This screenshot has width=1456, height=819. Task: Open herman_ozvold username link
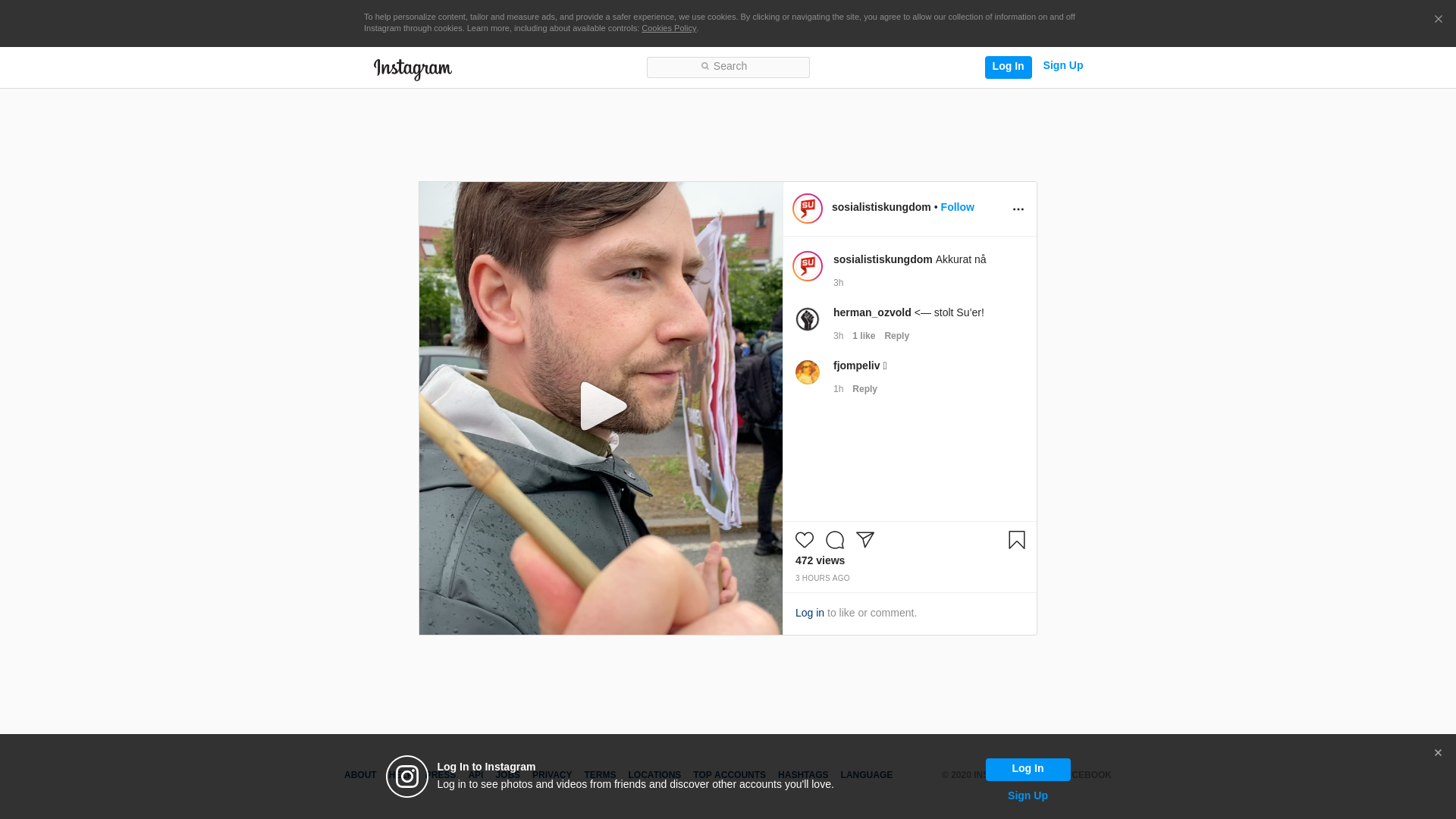[872, 312]
